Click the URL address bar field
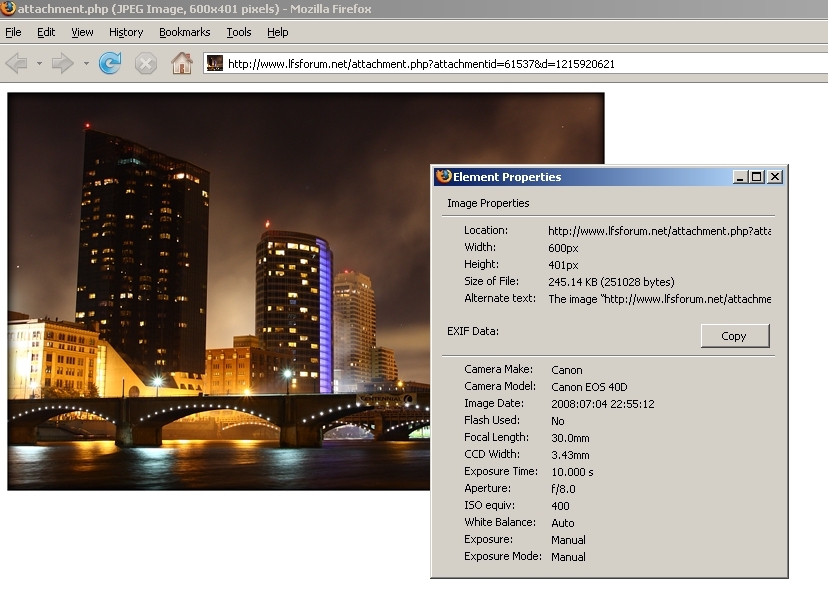 click(x=515, y=64)
